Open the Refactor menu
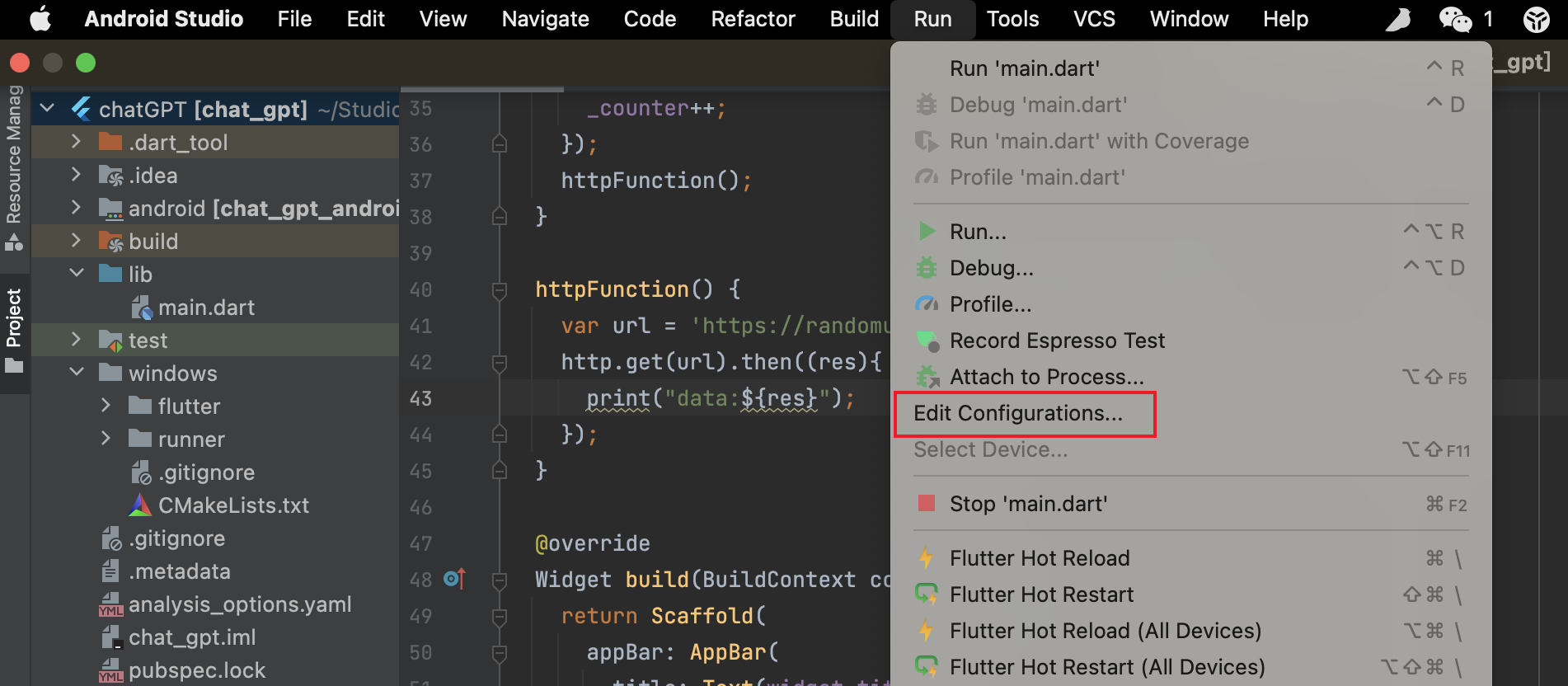The image size is (1568, 686). 753,19
